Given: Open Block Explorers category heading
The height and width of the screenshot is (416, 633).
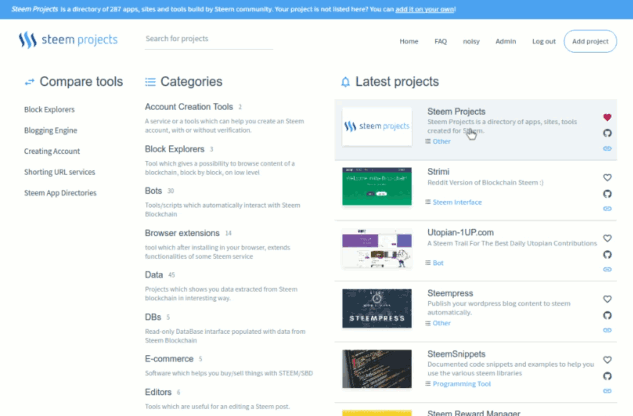Looking at the screenshot, I should (x=174, y=149).
